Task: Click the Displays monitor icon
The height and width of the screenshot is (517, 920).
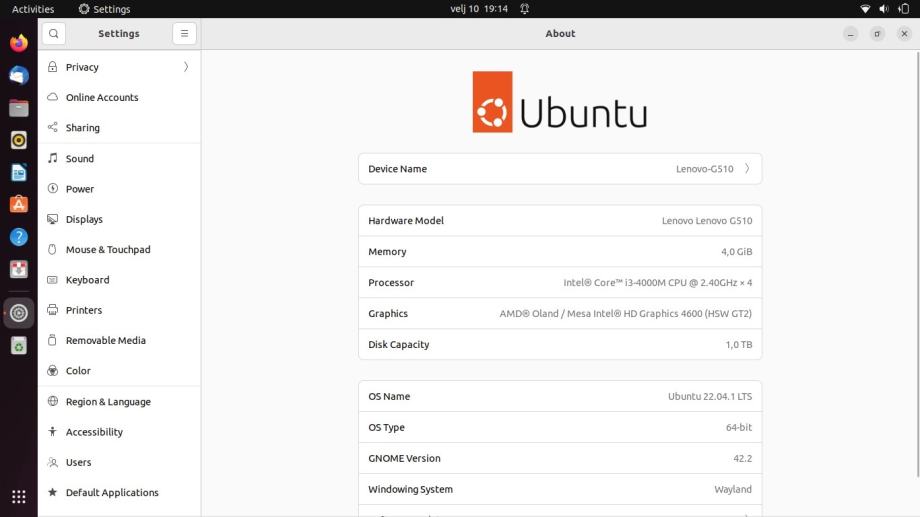Action: pyautogui.click(x=53, y=219)
